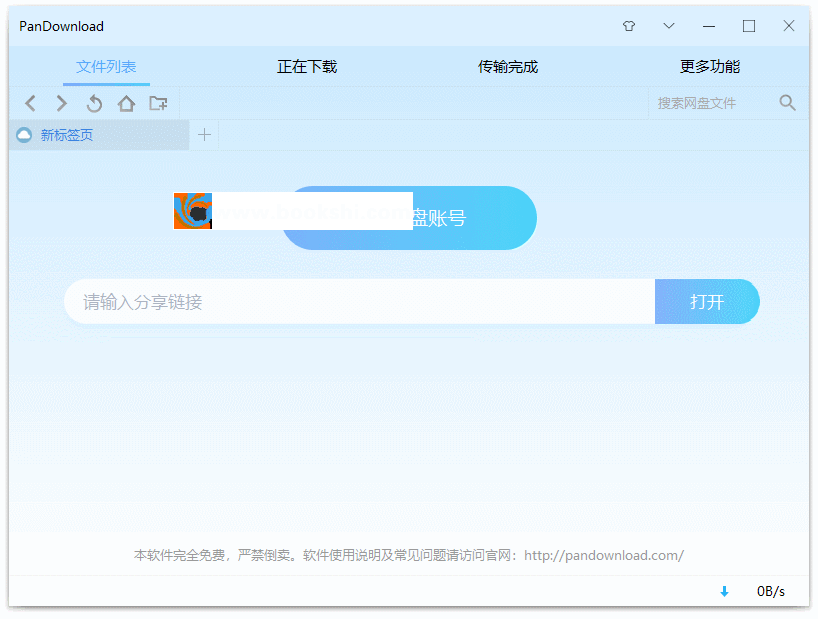Go back with the left arrow icon

(x=31, y=103)
